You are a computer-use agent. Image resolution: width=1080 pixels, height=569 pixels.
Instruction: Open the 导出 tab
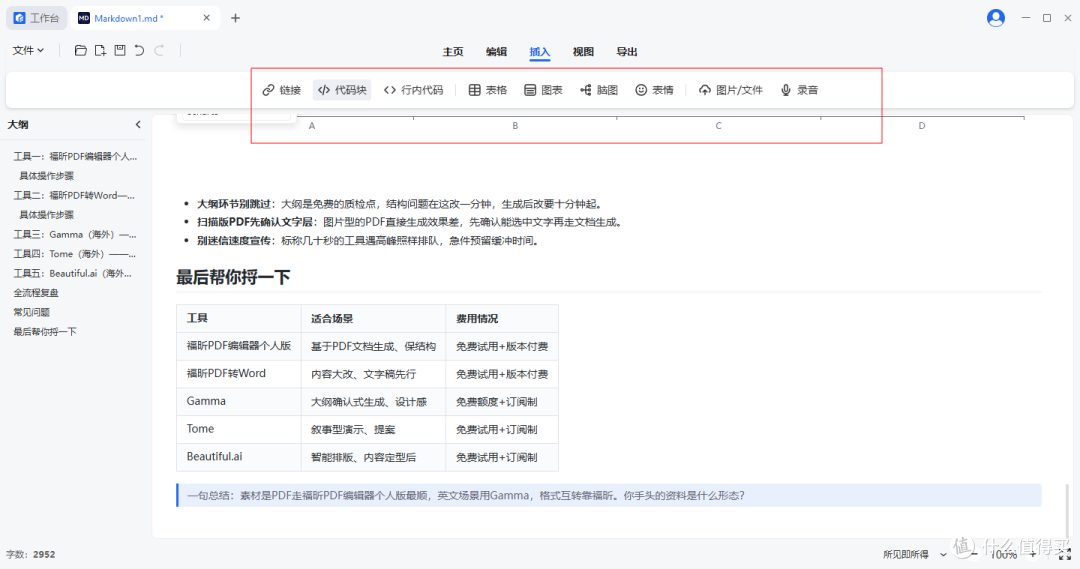click(x=626, y=52)
